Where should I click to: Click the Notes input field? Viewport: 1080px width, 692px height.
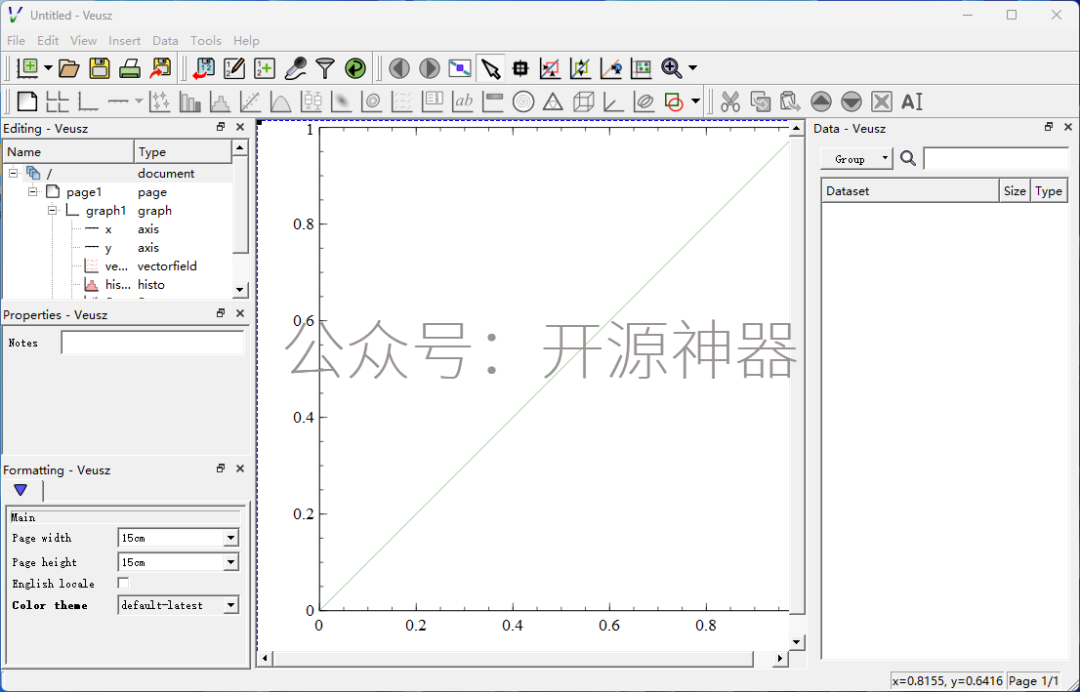pyautogui.click(x=152, y=342)
